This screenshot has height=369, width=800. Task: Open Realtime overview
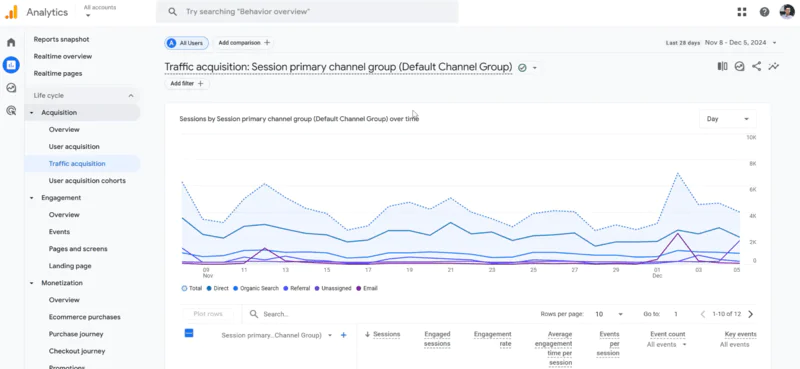tap(63, 56)
